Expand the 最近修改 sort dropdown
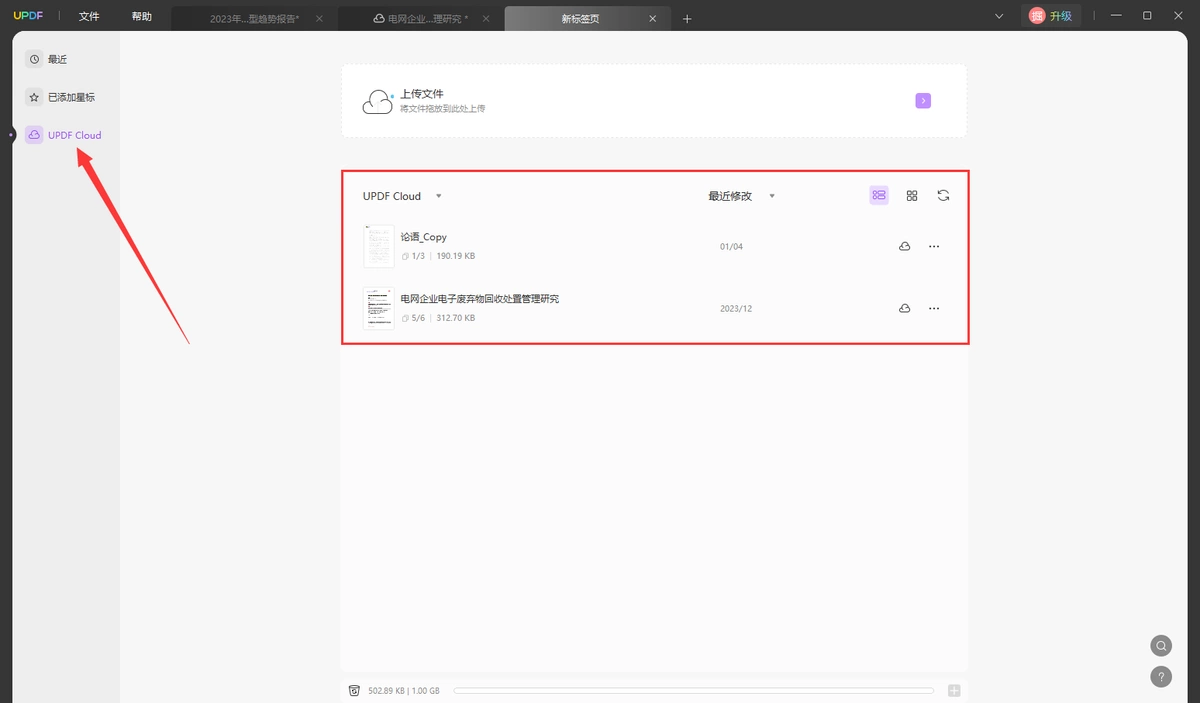The width and height of the screenshot is (1200, 703). (x=772, y=196)
